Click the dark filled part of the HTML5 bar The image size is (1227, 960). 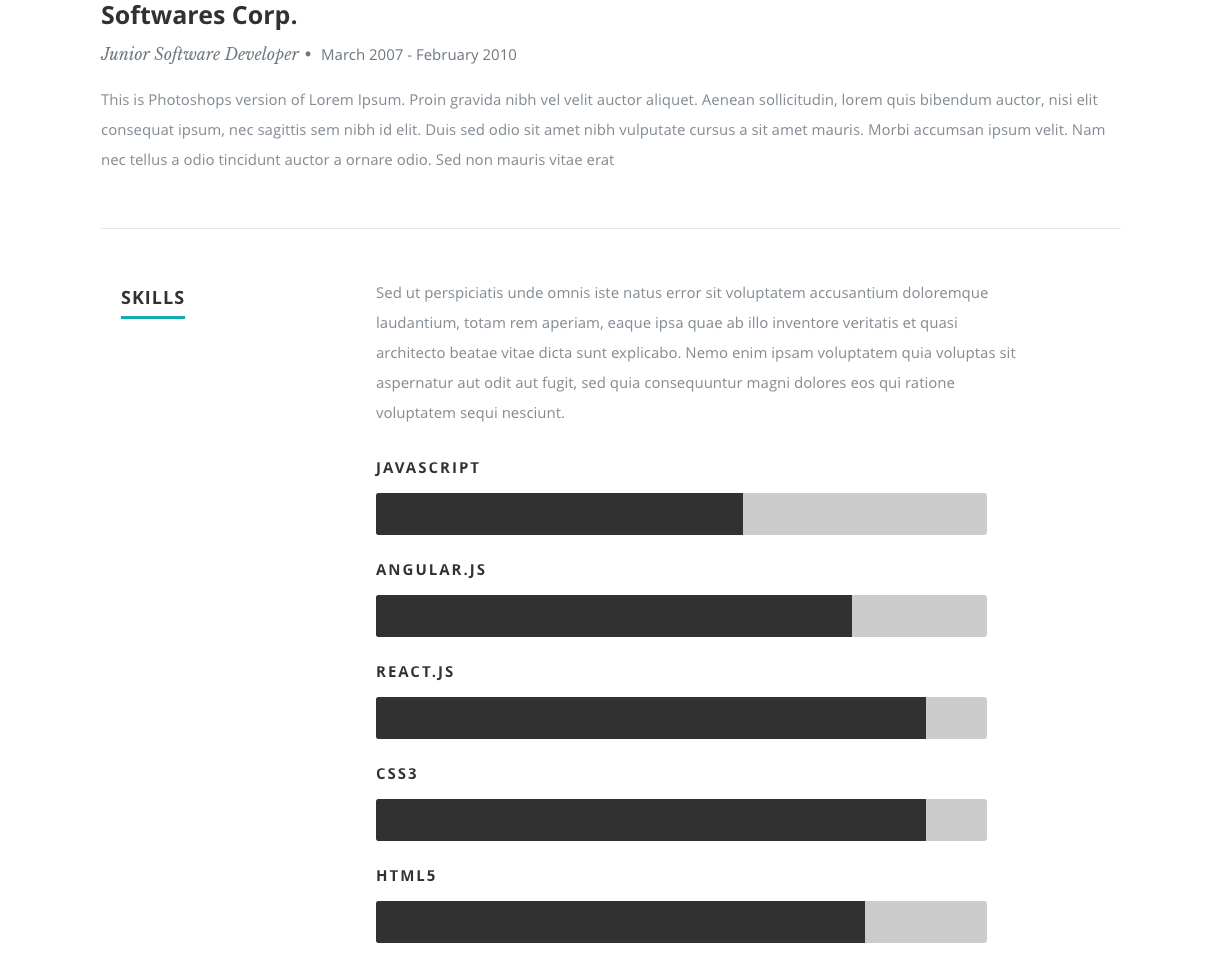620,922
